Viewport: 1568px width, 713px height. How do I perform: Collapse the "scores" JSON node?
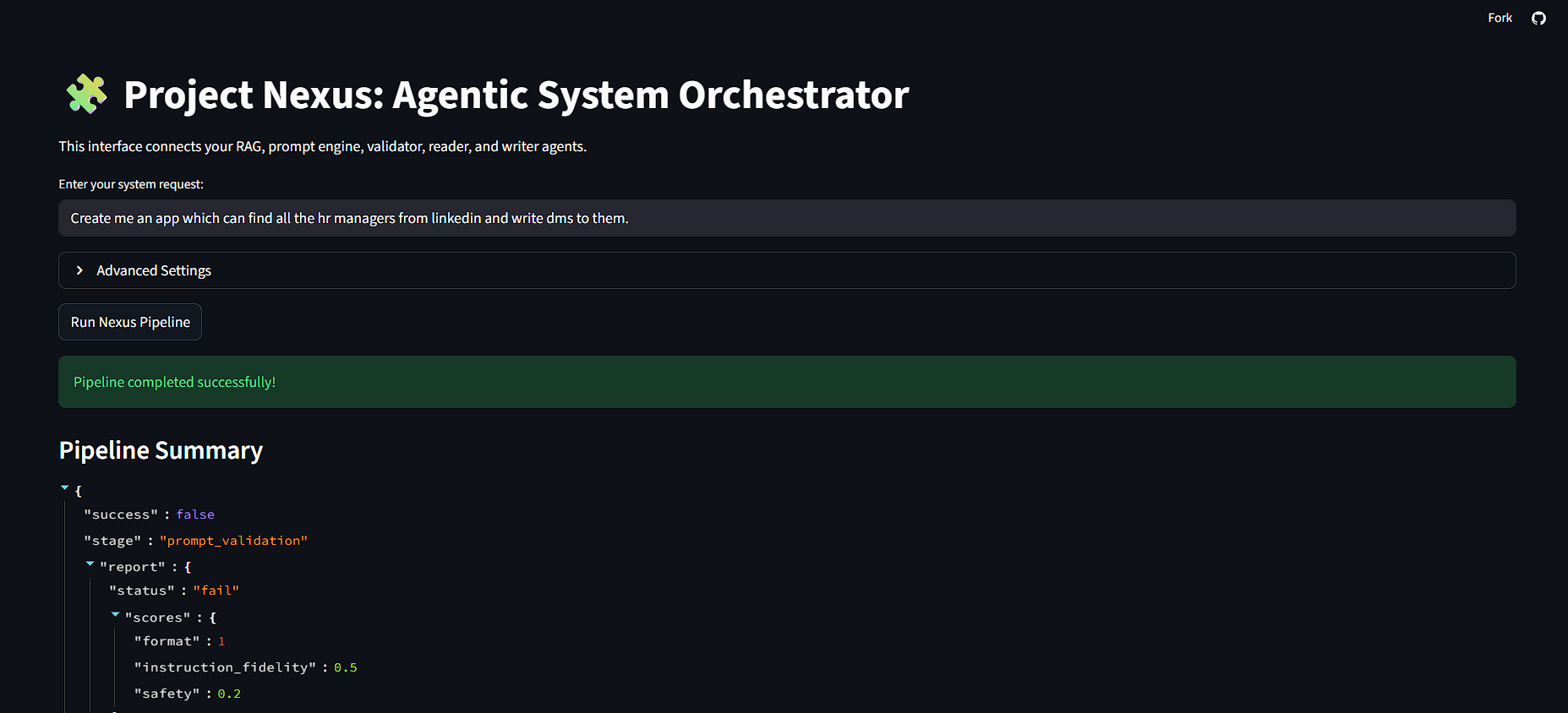[115, 615]
